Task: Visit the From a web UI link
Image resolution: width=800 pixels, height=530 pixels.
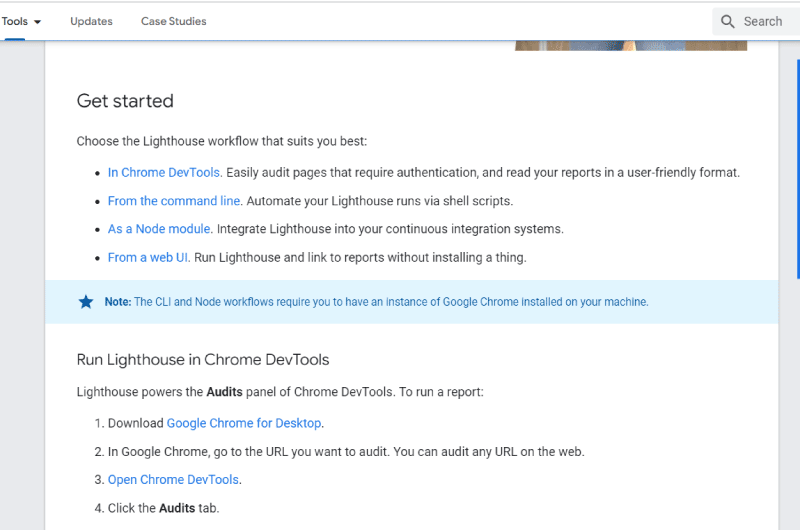Action: (147, 258)
